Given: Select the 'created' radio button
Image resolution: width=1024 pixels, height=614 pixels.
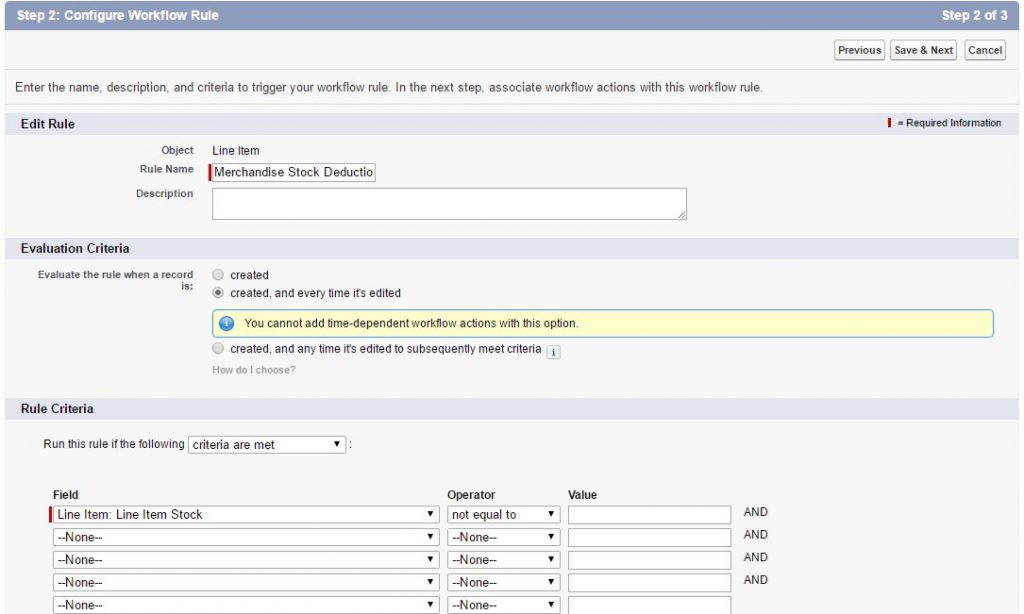Looking at the screenshot, I should coord(218,275).
